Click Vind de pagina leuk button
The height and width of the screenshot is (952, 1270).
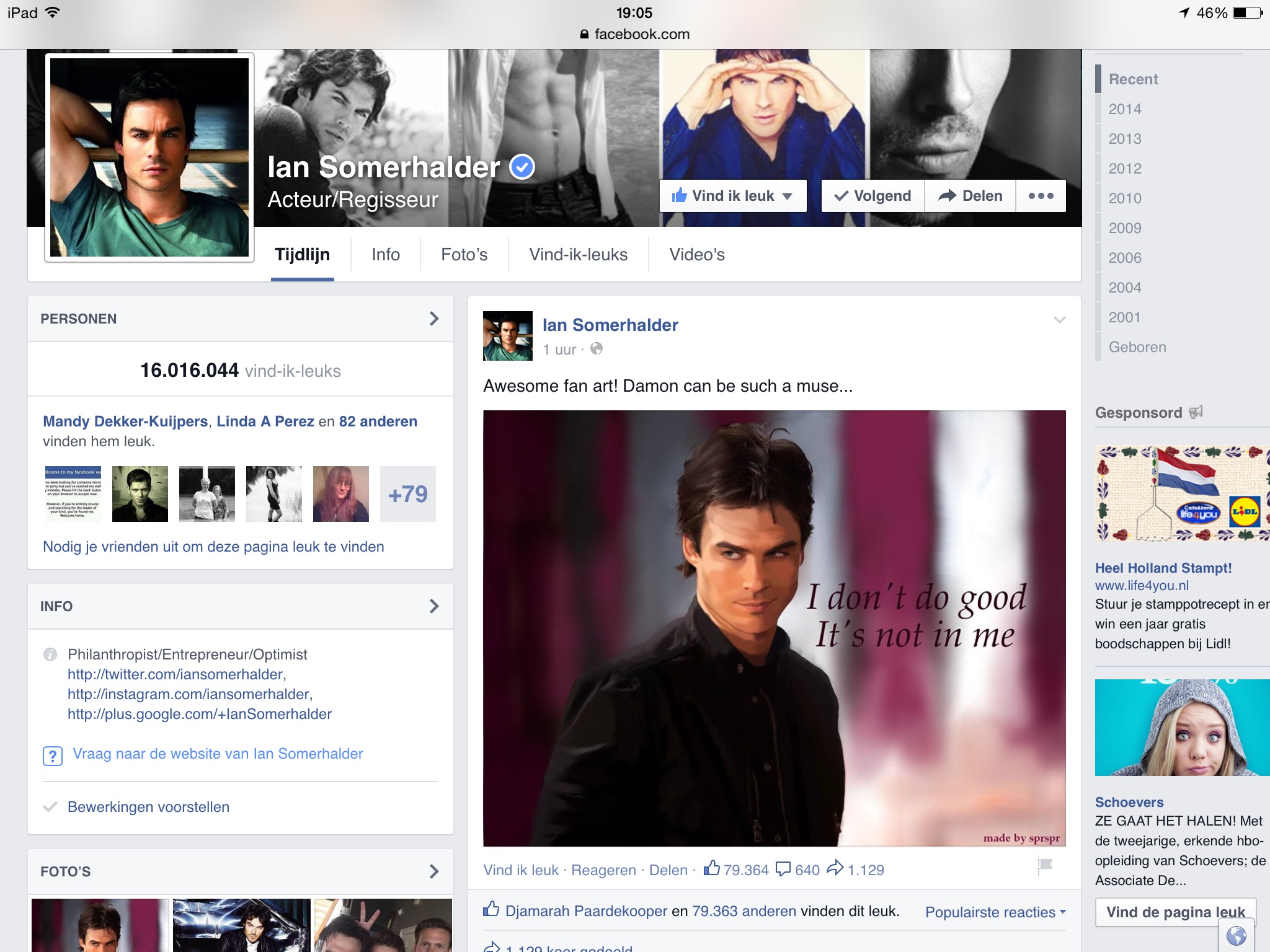click(x=1176, y=912)
